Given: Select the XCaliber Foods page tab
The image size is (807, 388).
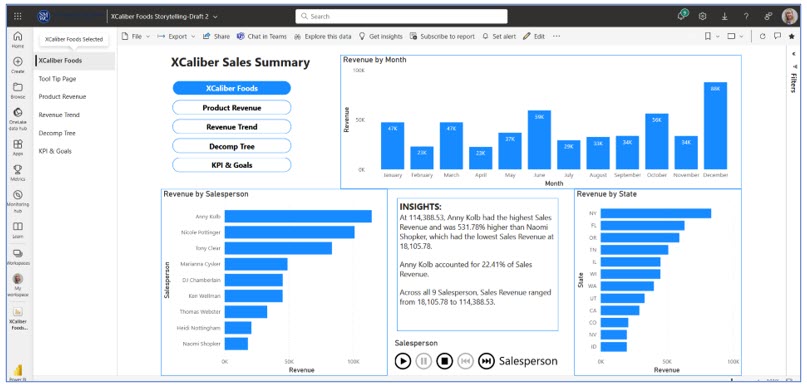Looking at the screenshot, I should (75, 61).
